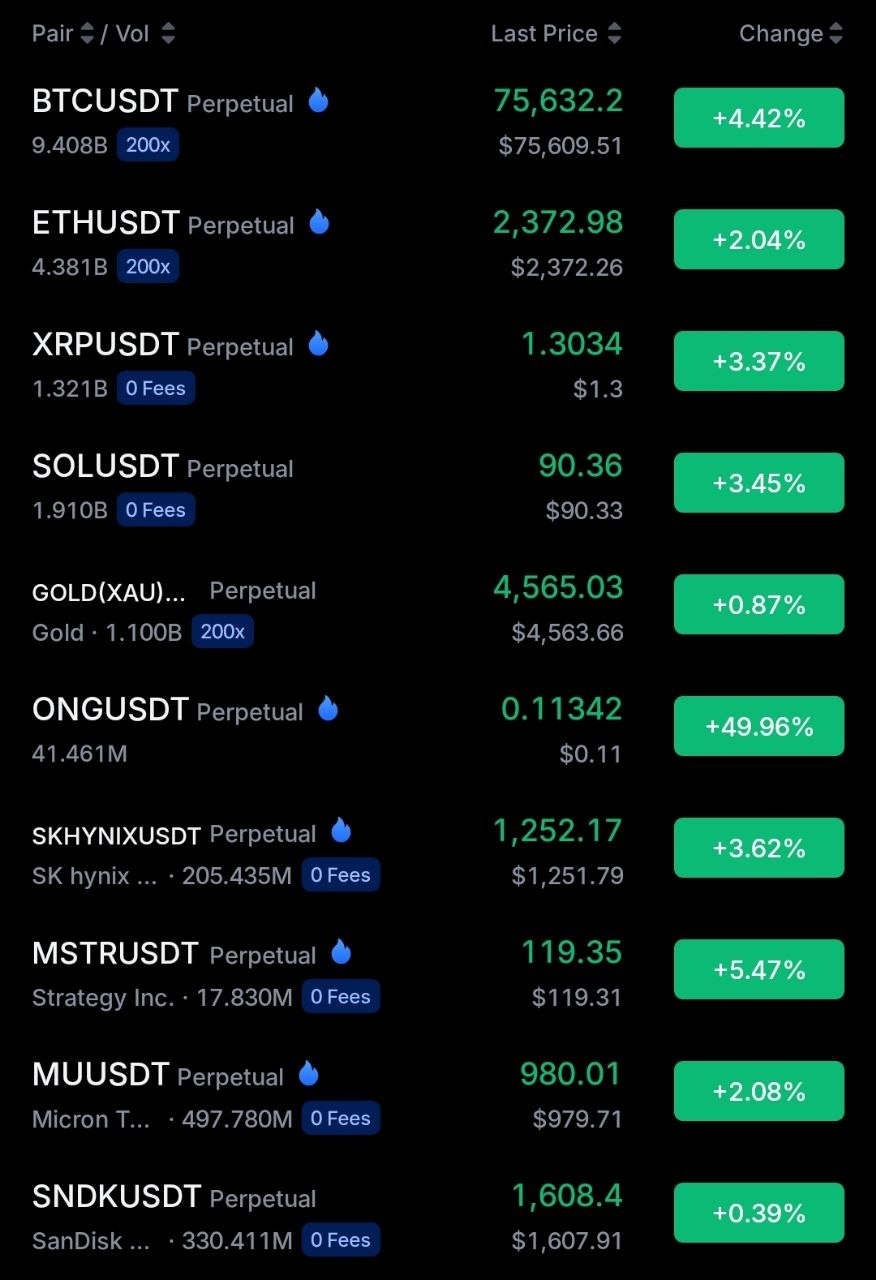Click the +0.39% change badge for SNDKUSDT
This screenshot has width=876, height=1280.
tap(759, 1213)
